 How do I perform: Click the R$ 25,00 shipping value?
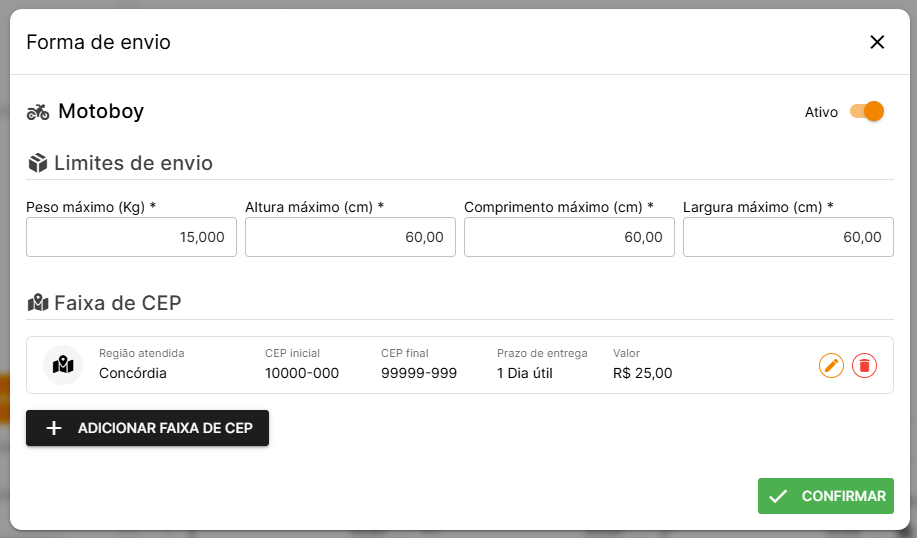pos(643,373)
